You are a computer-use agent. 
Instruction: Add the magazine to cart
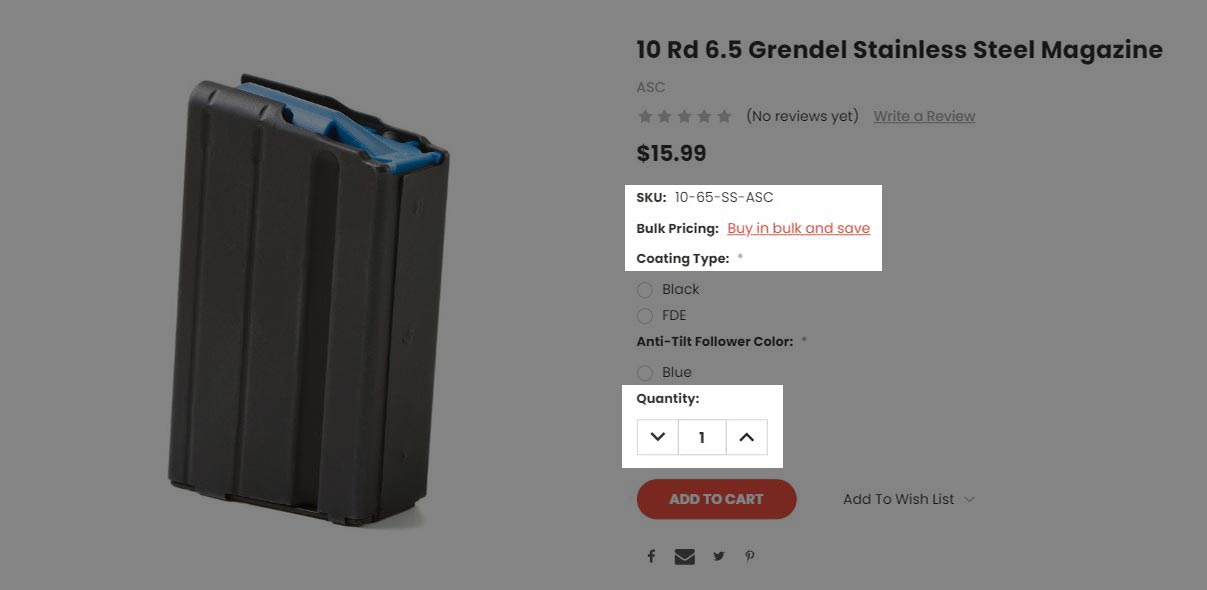(716, 499)
